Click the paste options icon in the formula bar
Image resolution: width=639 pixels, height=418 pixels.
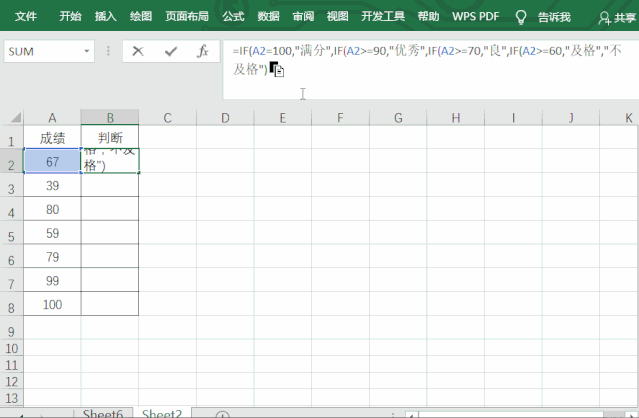[x=277, y=69]
